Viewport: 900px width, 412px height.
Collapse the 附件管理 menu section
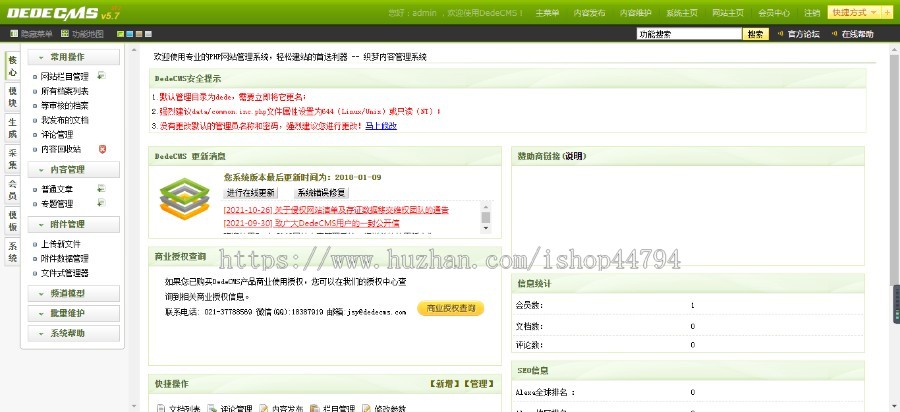pos(73,224)
